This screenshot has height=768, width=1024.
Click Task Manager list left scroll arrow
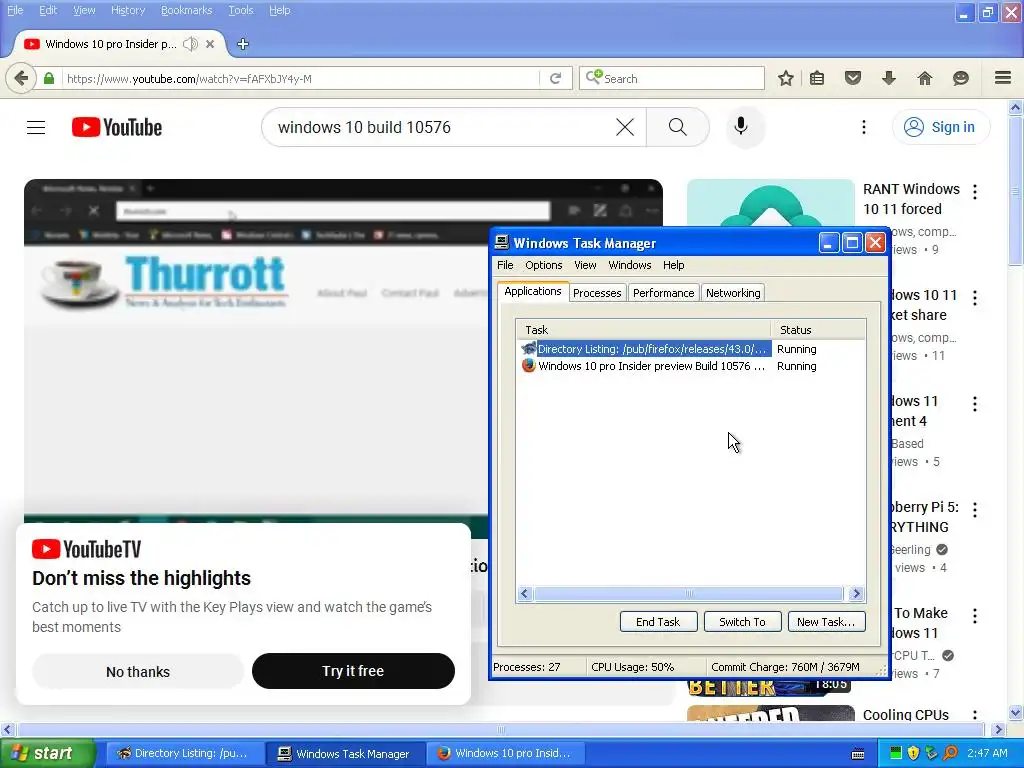pos(524,594)
